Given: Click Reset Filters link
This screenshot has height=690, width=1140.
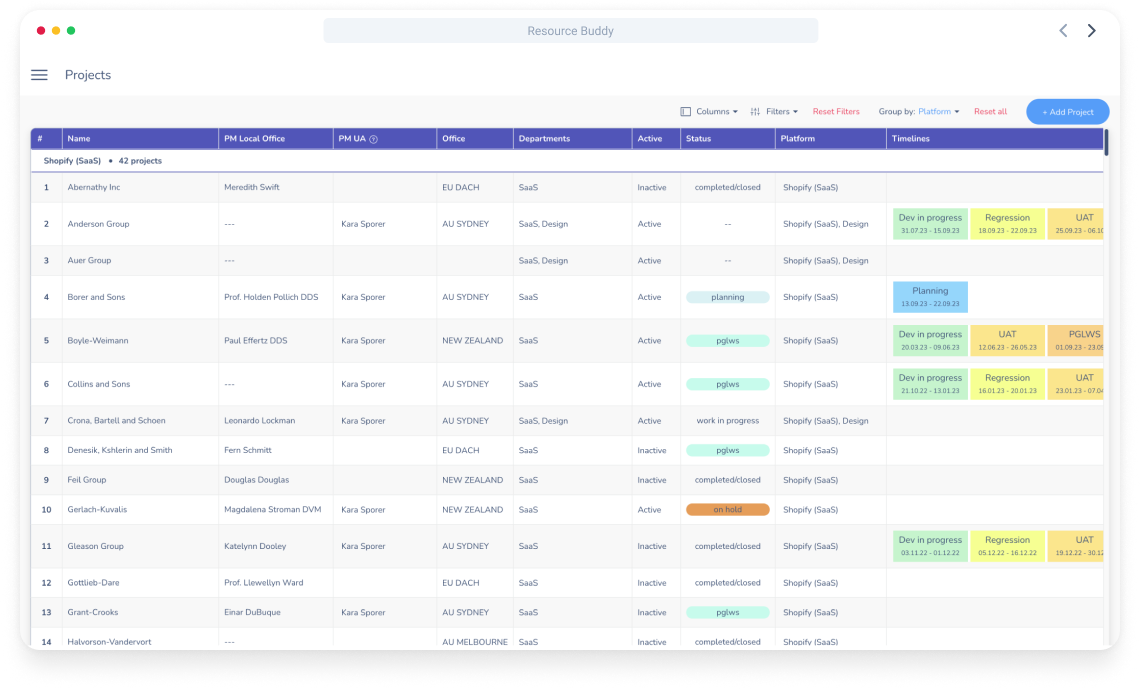Looking at the screenshot, I should tap(836, 112).
